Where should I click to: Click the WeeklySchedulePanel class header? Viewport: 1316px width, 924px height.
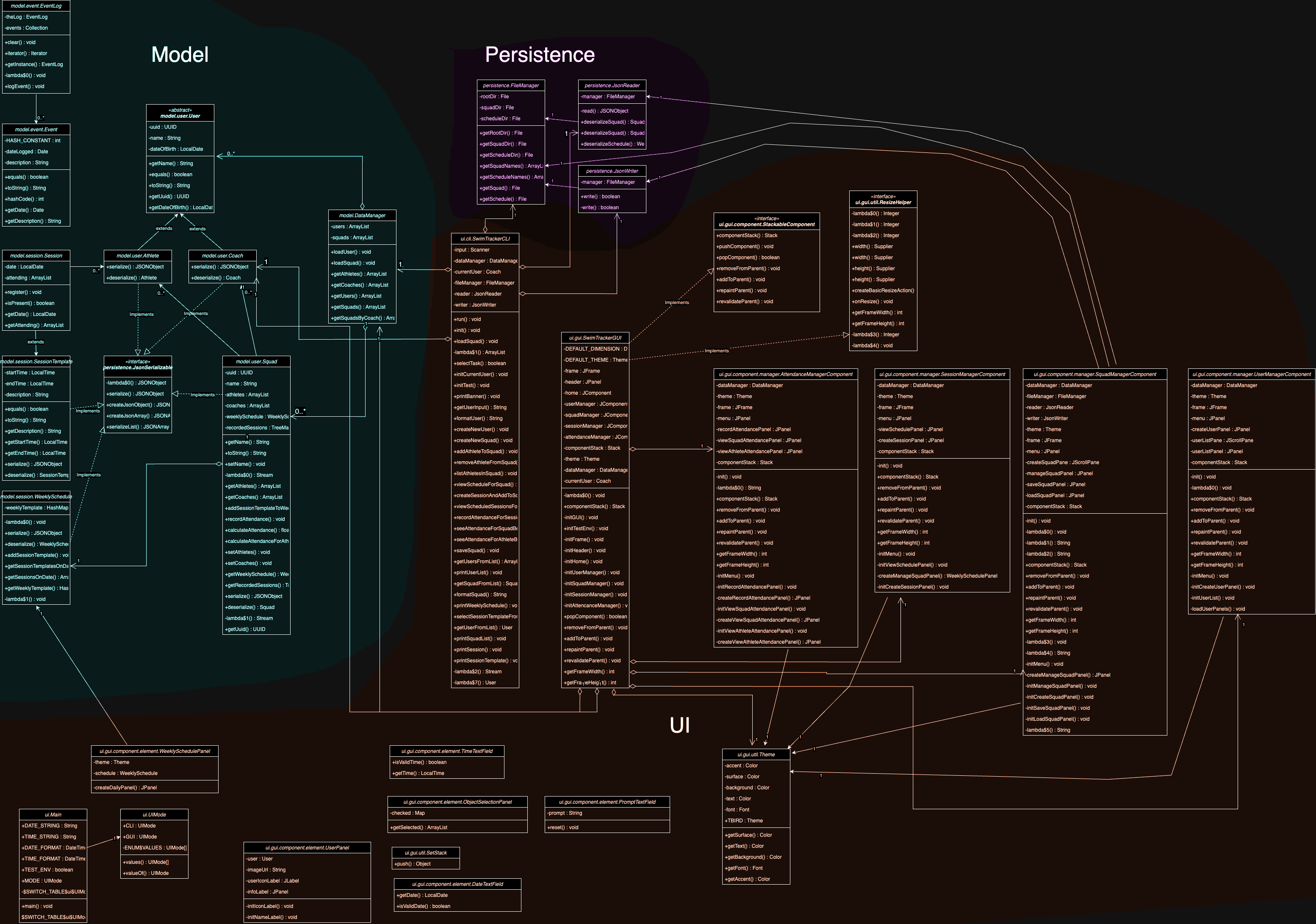point(155,751)
